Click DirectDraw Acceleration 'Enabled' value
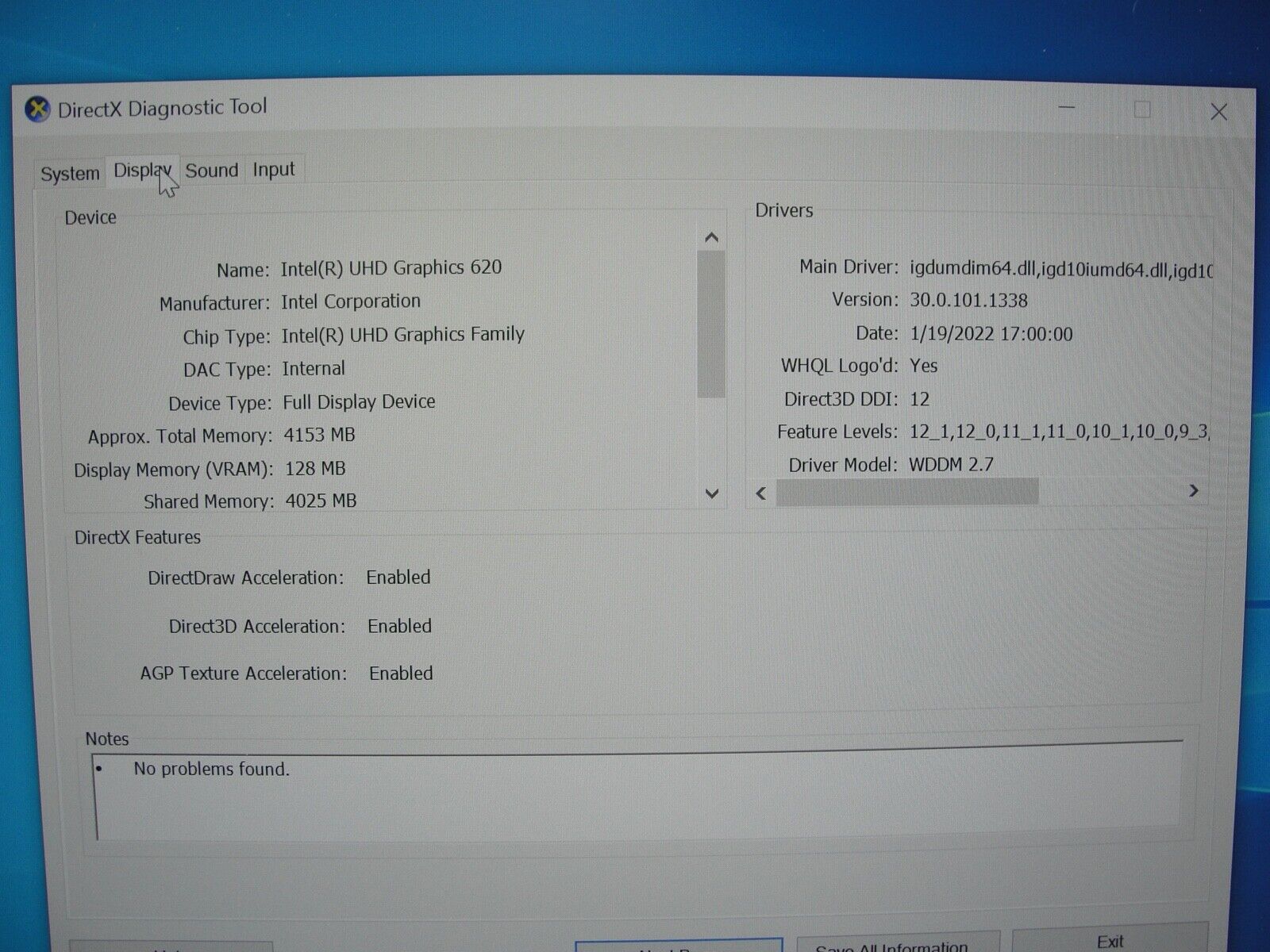 398,578
